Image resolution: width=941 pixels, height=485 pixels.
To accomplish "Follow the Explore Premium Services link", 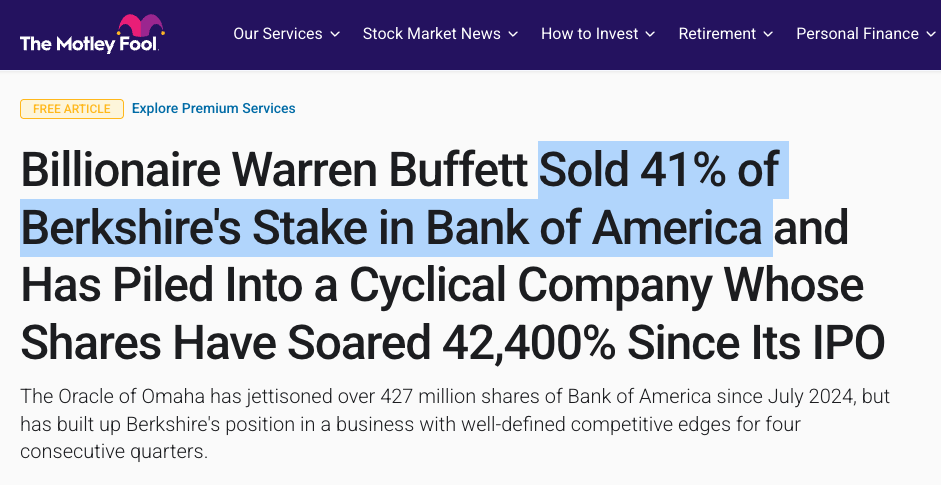I will [x=214, y=109].
